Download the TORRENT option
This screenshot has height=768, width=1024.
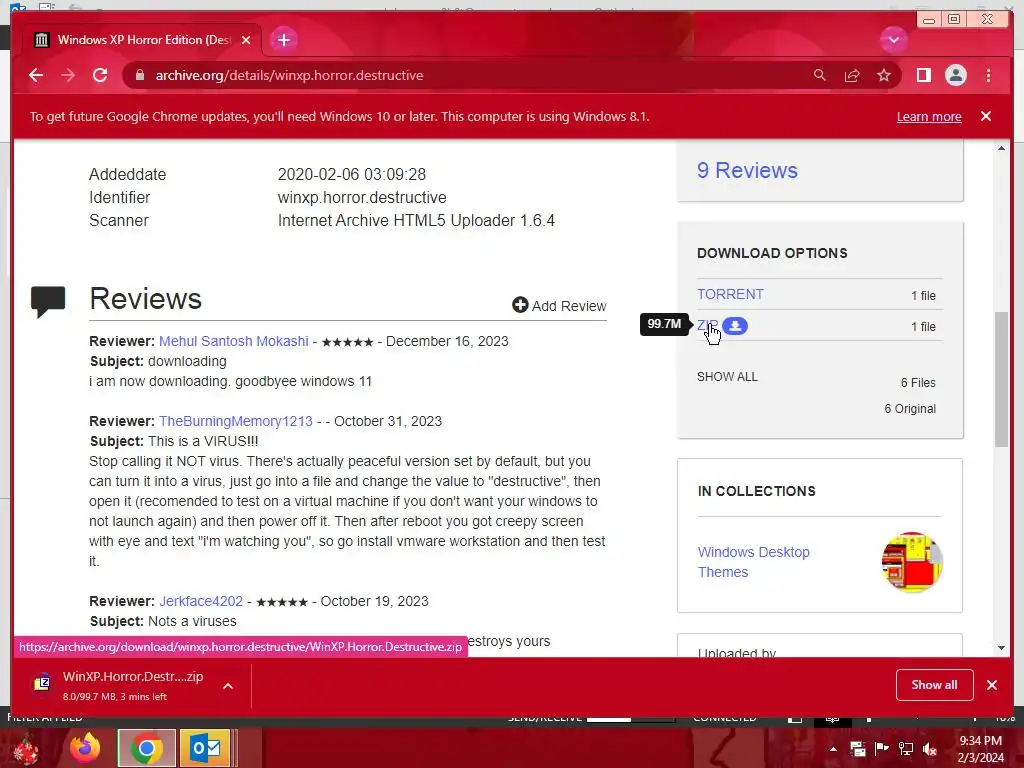point(730,295)
